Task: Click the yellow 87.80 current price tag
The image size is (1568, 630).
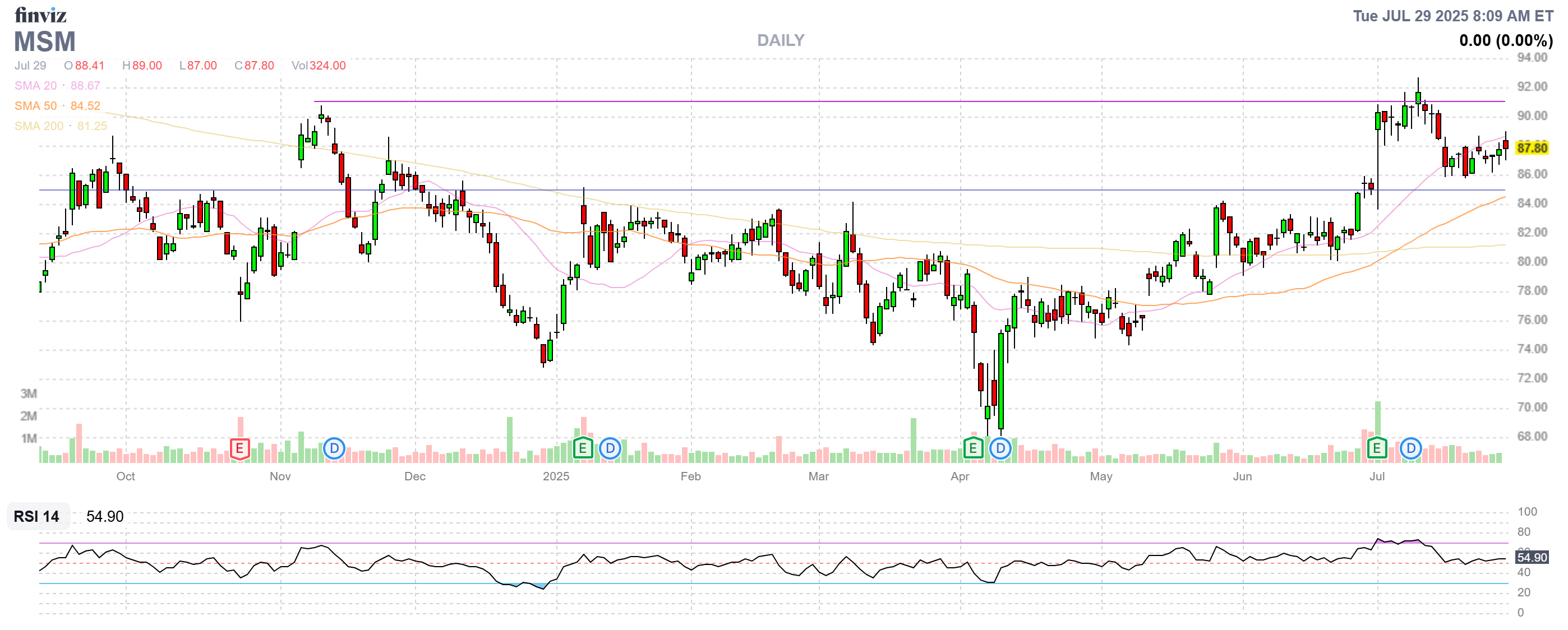Action: [x=1532, y=148]
